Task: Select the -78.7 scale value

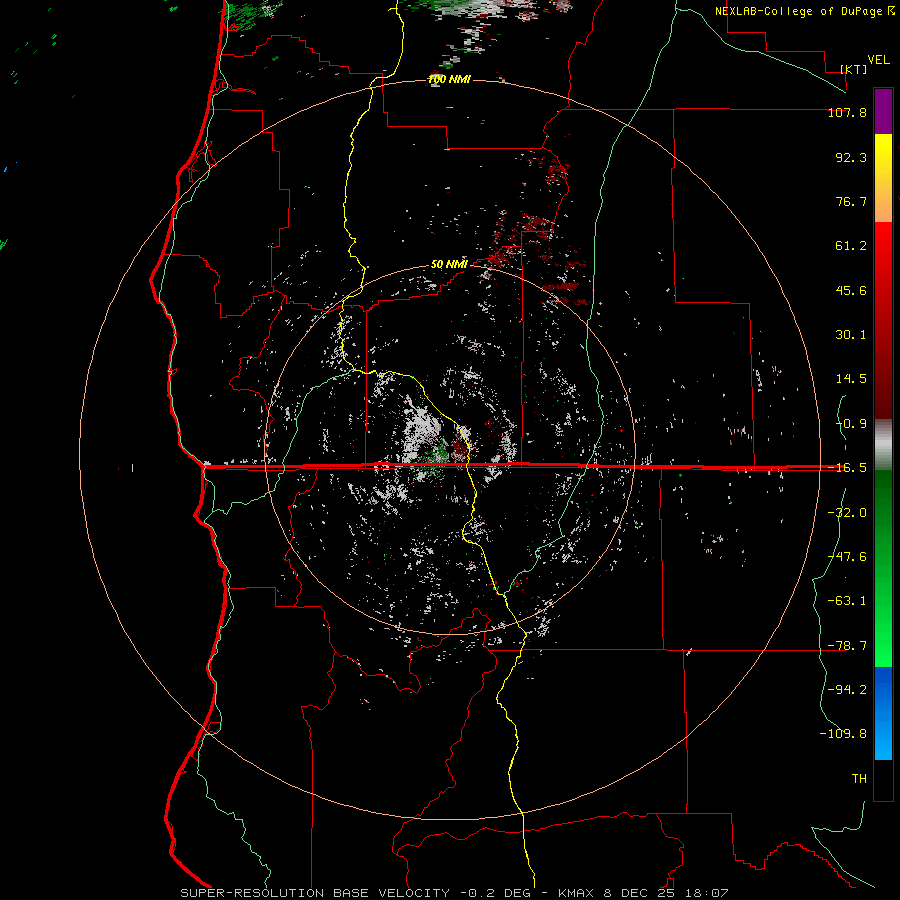Action: coord(847,646)
